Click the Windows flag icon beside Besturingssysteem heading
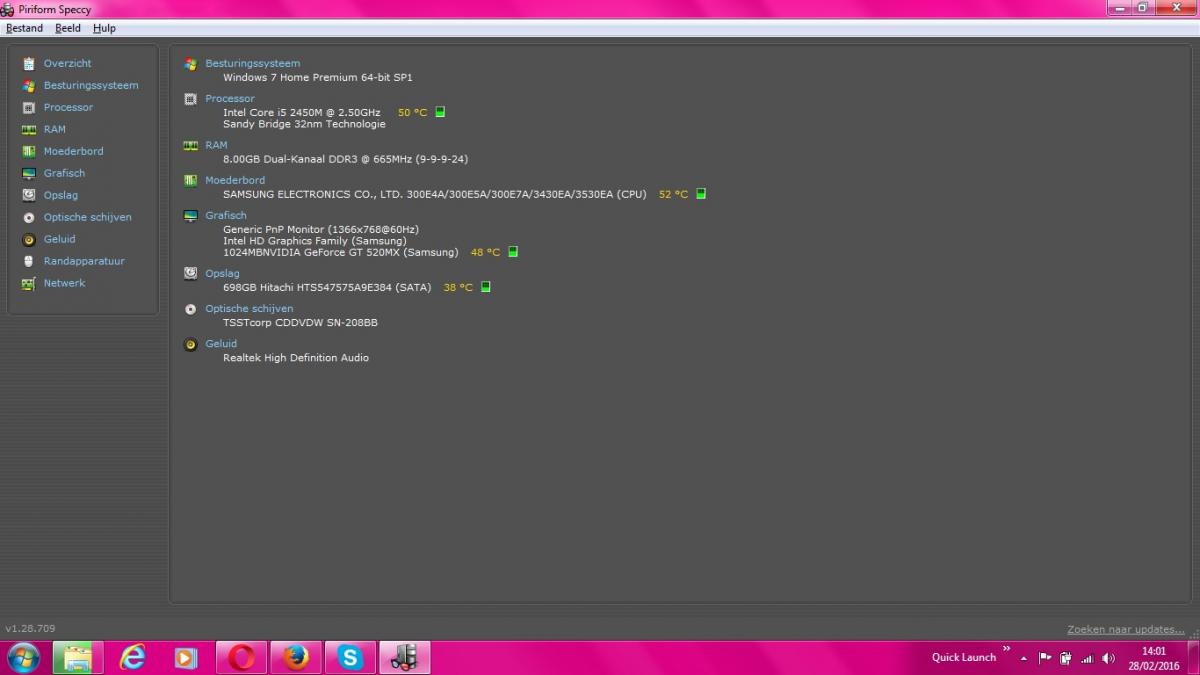 coord(191,64)
